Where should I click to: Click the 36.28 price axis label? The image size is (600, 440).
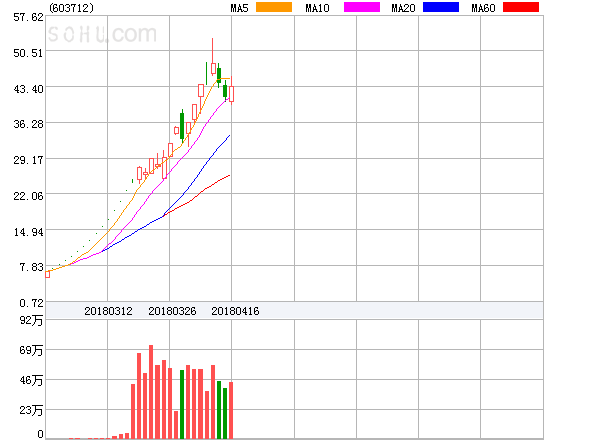28,124
